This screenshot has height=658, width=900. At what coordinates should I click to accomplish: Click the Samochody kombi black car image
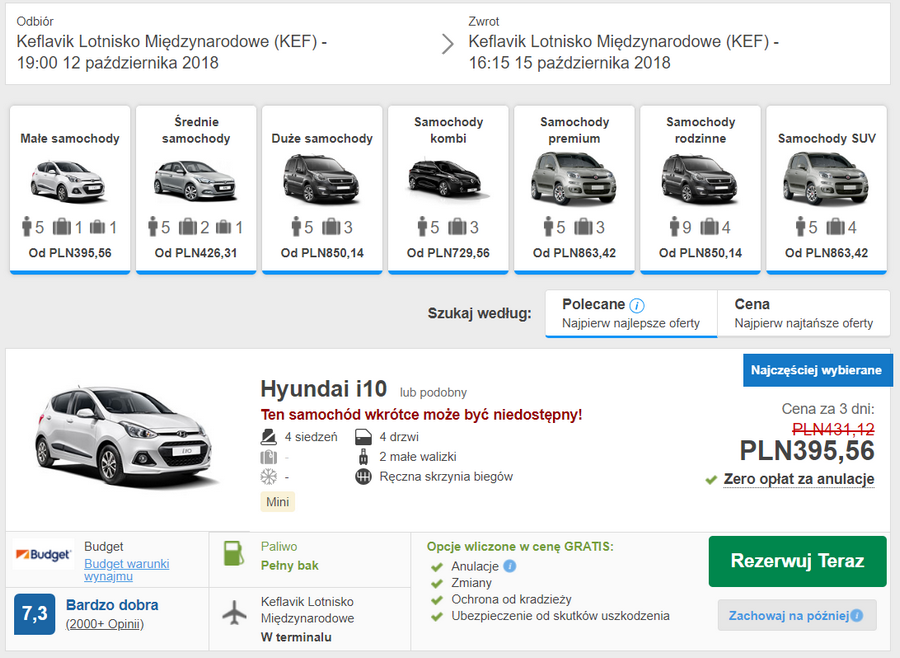[448, 179]
